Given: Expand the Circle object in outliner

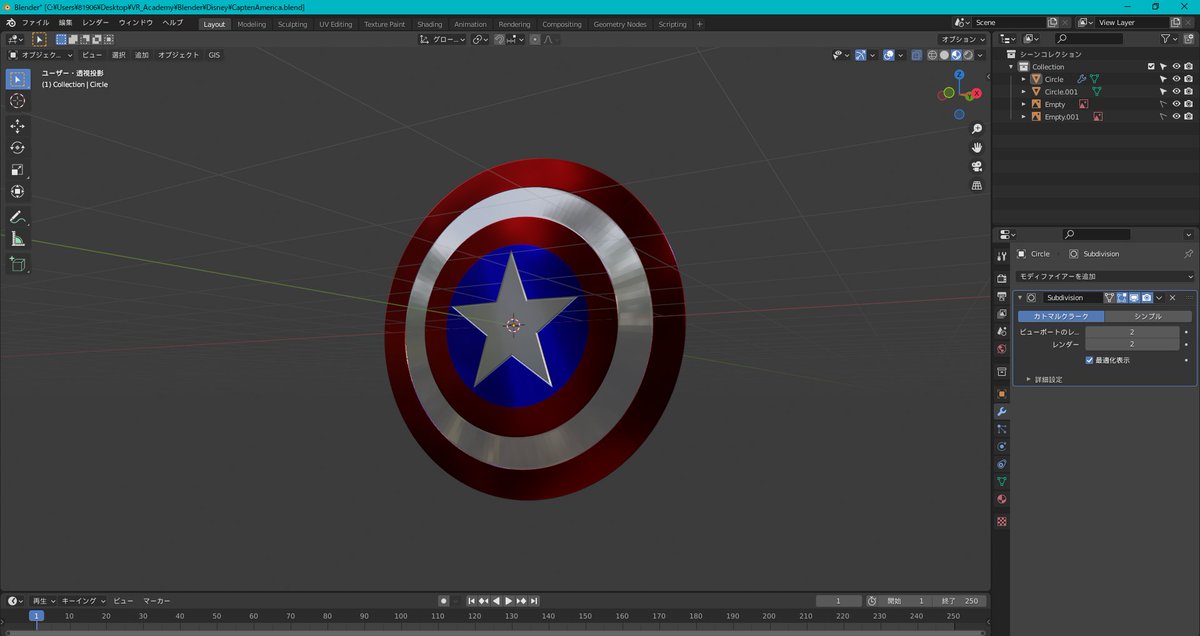Looking at the screenshot, I should tap(1023, 79).
